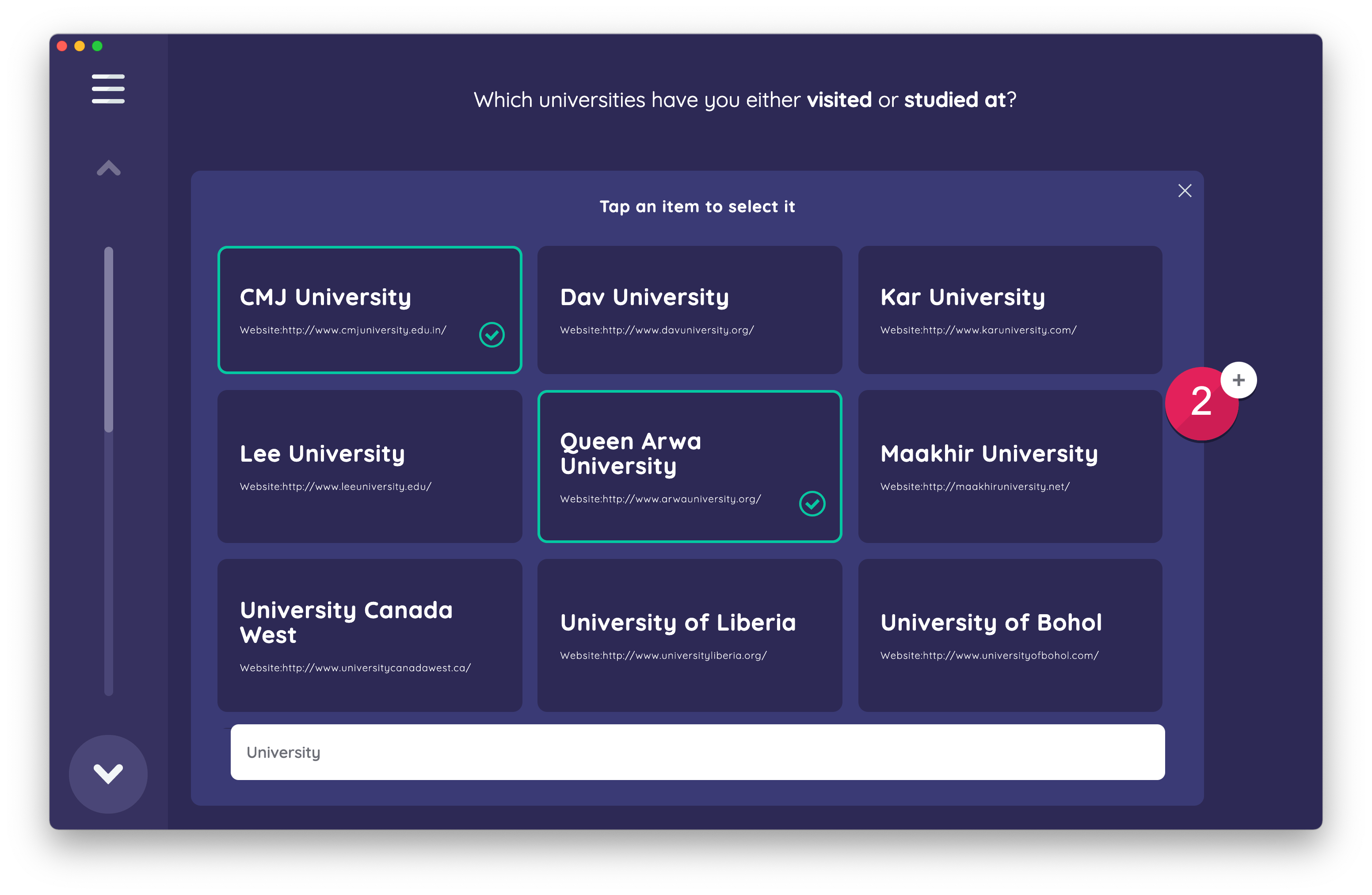Viewport: 1372px width, 895px height.
Task: Click the green macOS fullscreen button
Action: click(97, 46)
